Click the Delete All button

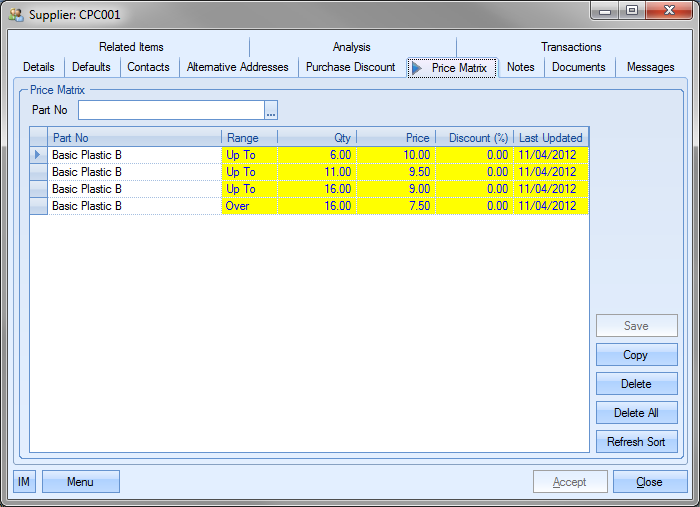pyautogui.click(x=636, y=413)
